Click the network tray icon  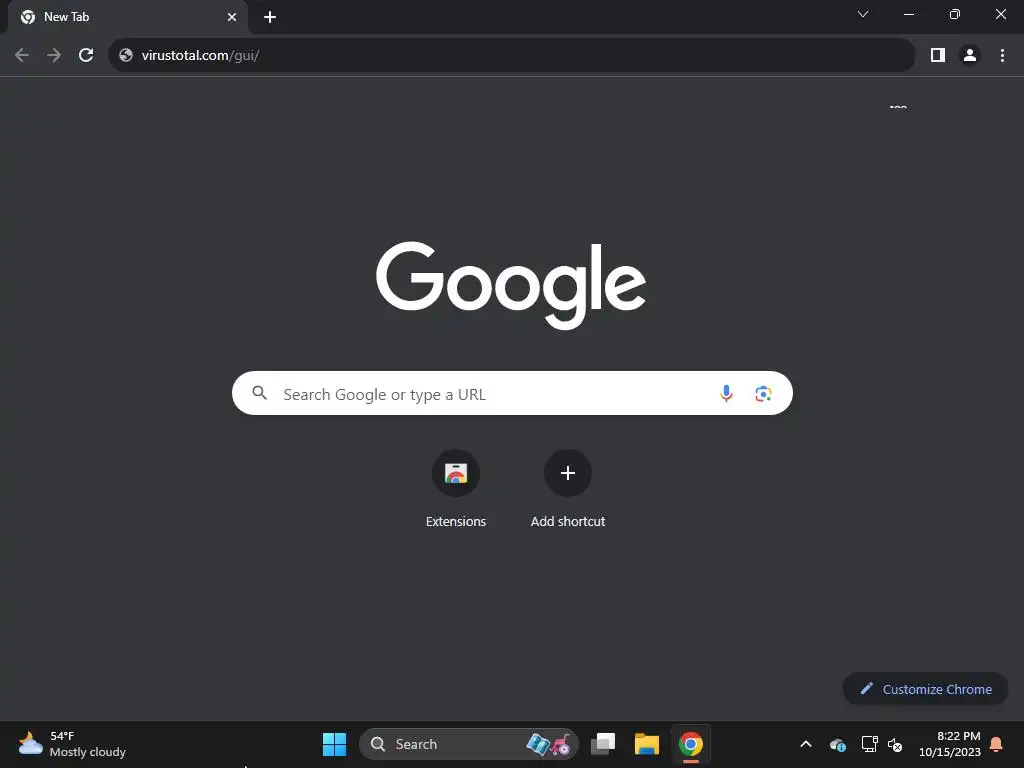(x=869, y=744)
